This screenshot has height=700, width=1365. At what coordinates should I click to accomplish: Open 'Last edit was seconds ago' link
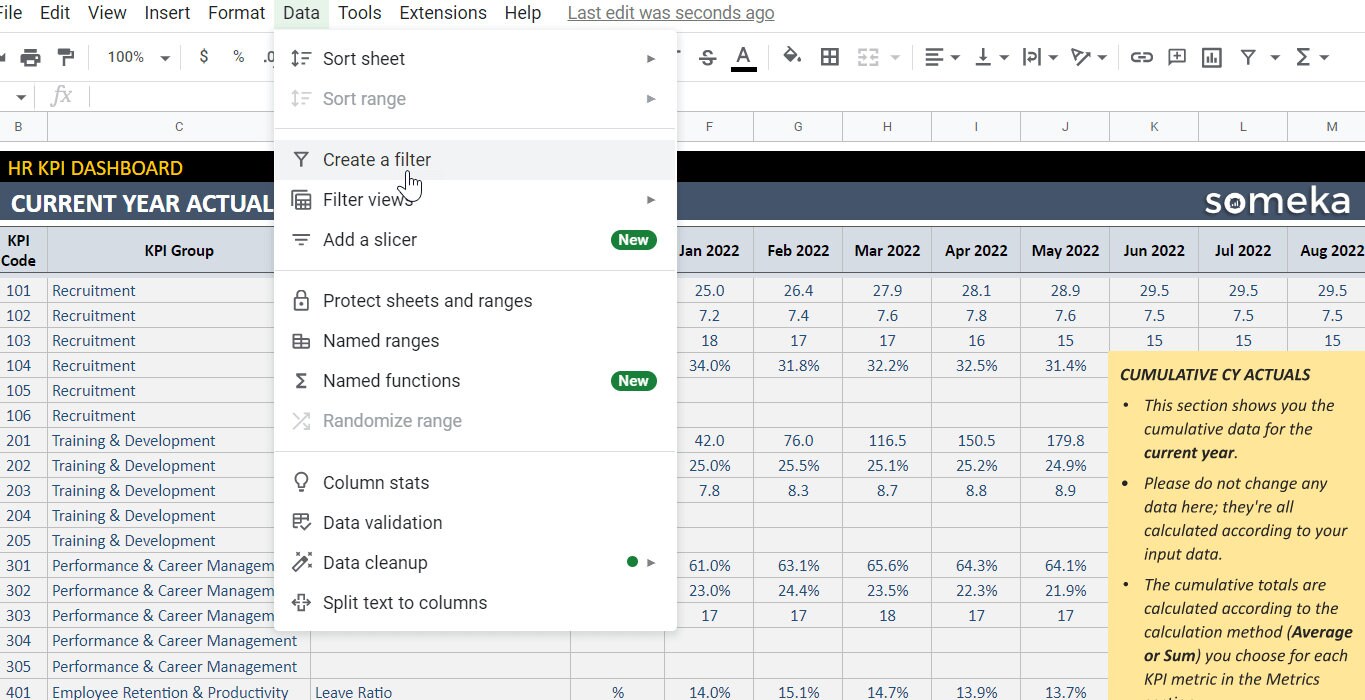tap(671, 13)
